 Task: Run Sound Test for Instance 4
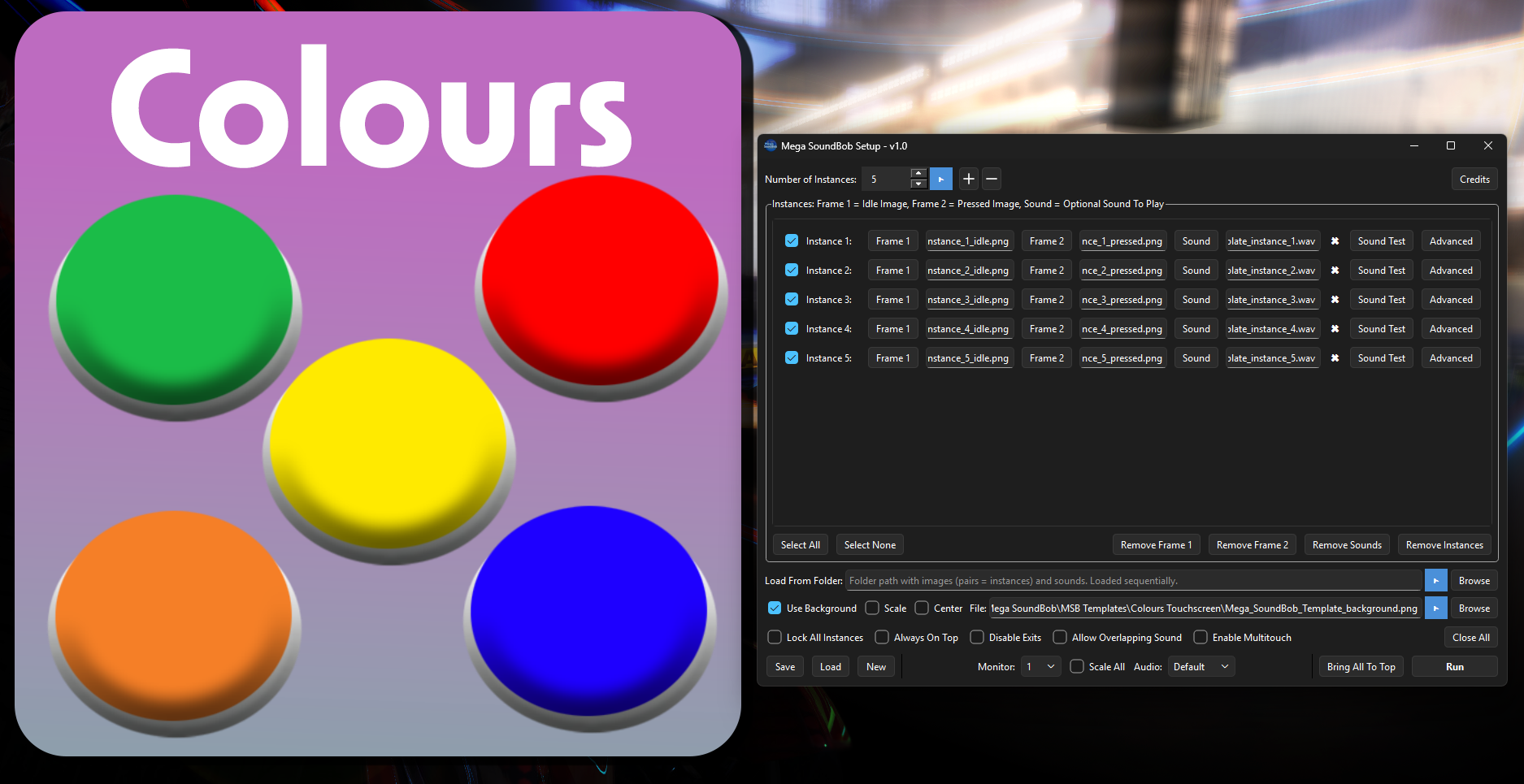click(1381, 329)
